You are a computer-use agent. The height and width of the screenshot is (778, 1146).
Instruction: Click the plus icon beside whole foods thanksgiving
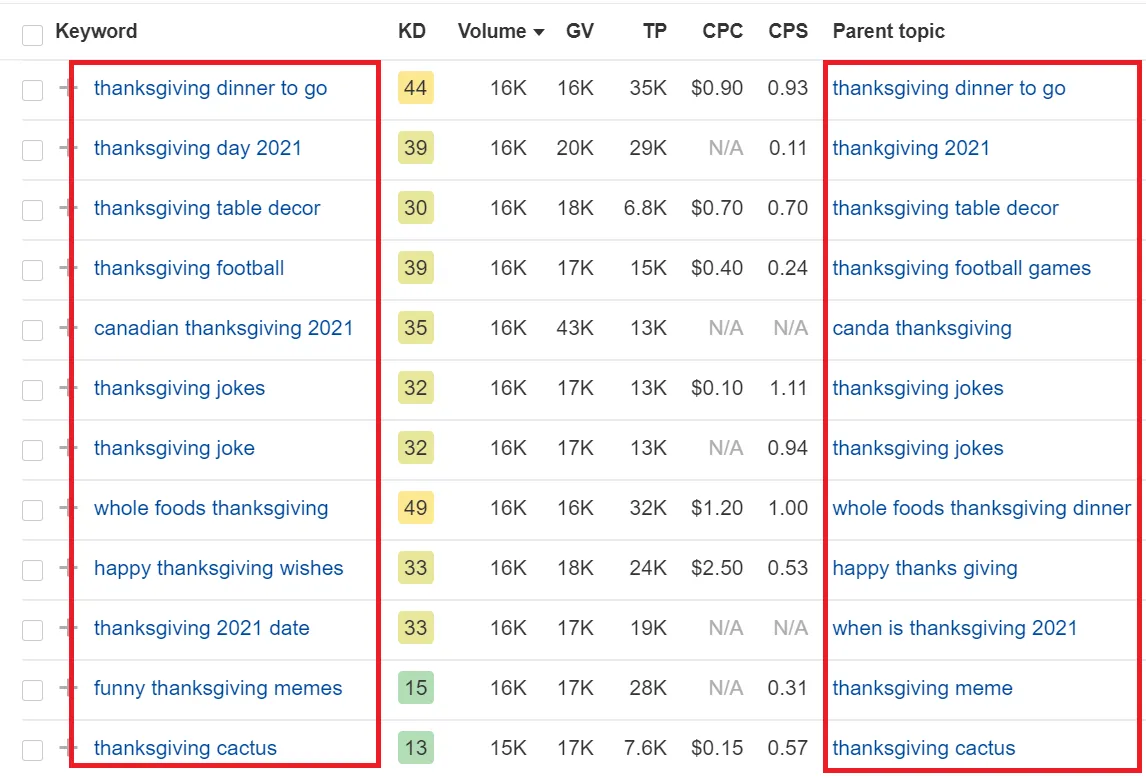click(66, 508)
